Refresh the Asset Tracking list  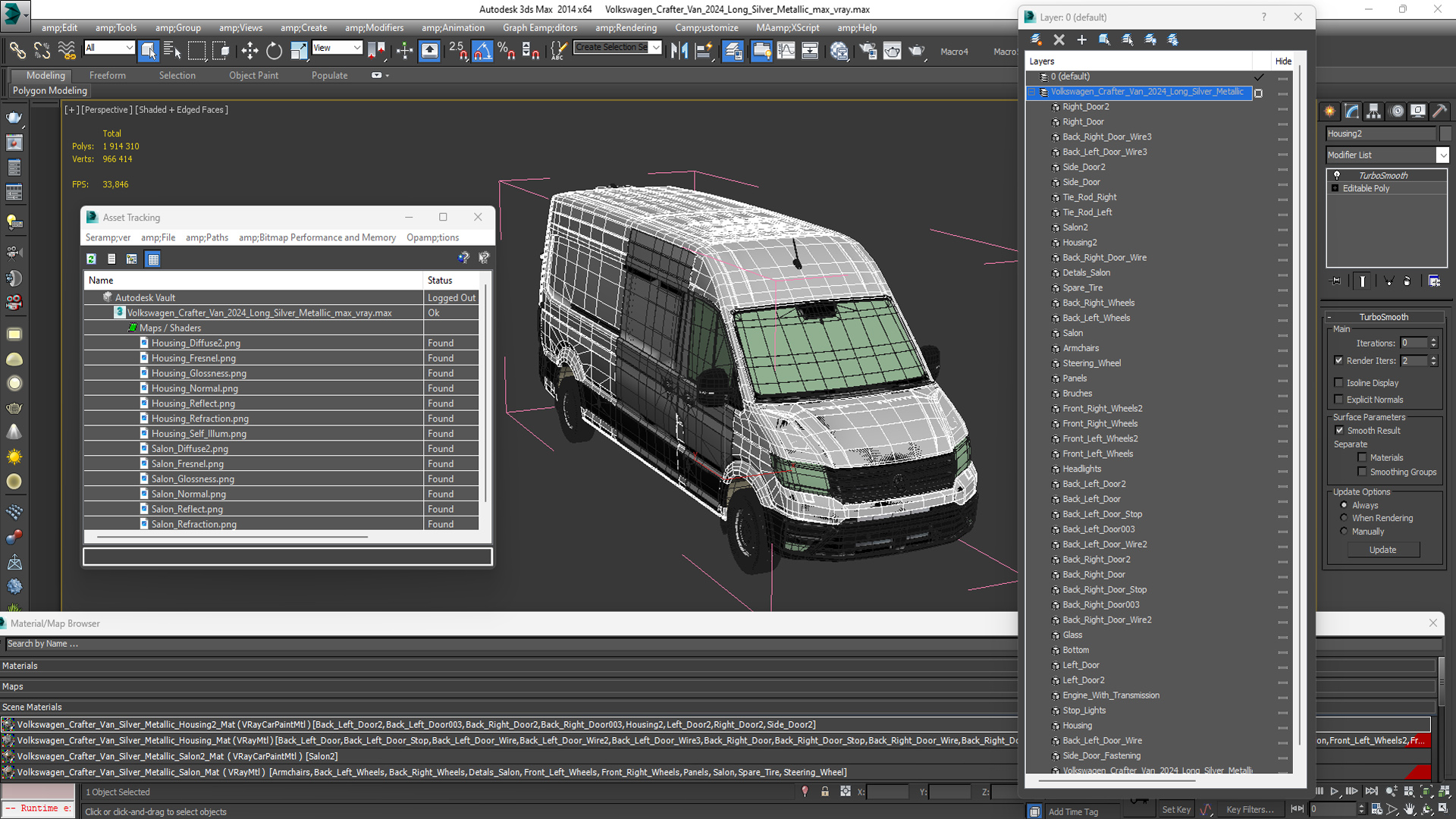point(91,259)
